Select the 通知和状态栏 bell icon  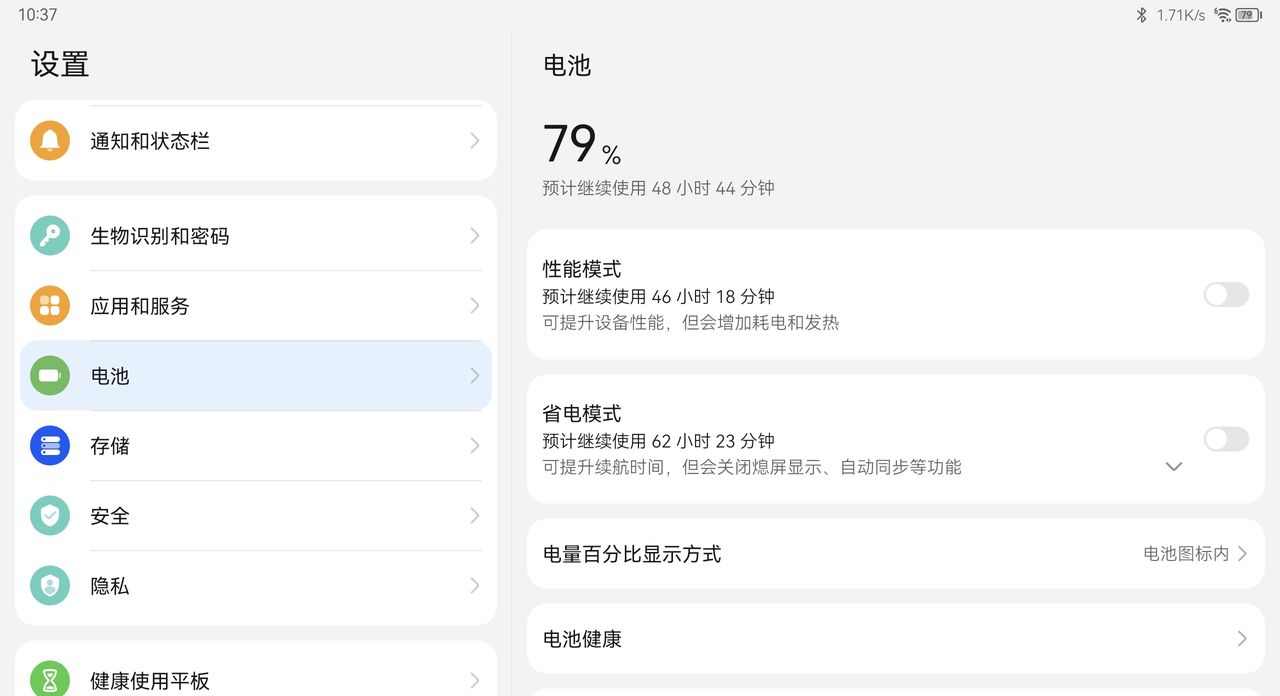click(49, 141)
